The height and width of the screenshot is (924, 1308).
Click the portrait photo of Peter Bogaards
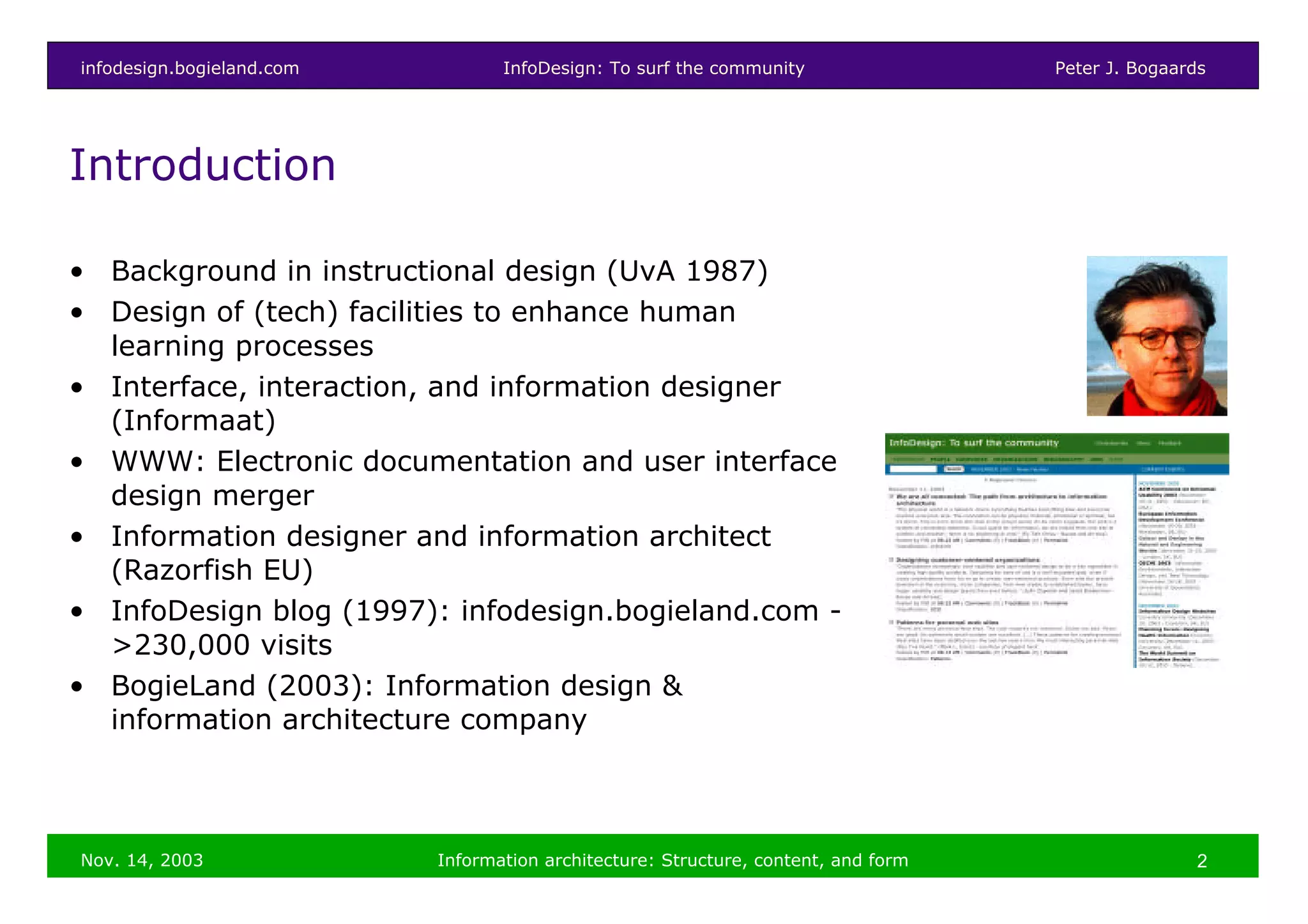[1157, 336]
